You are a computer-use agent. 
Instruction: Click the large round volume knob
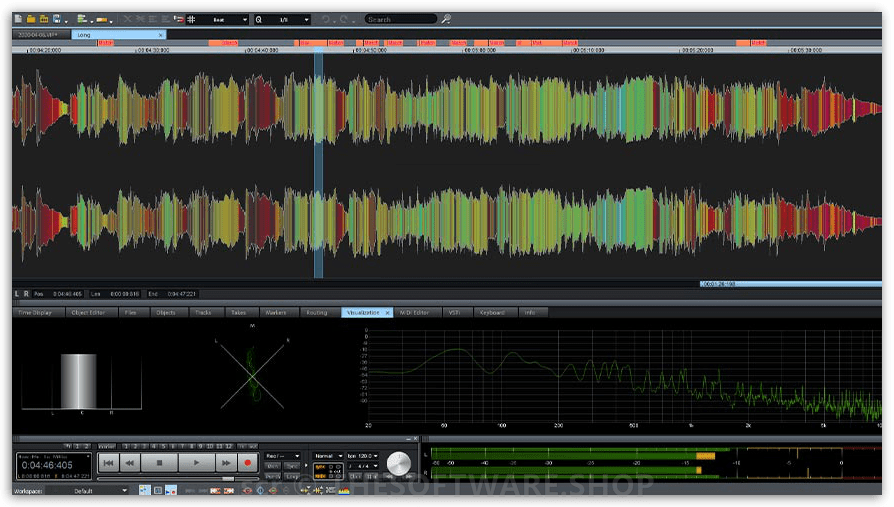(398, 463)
